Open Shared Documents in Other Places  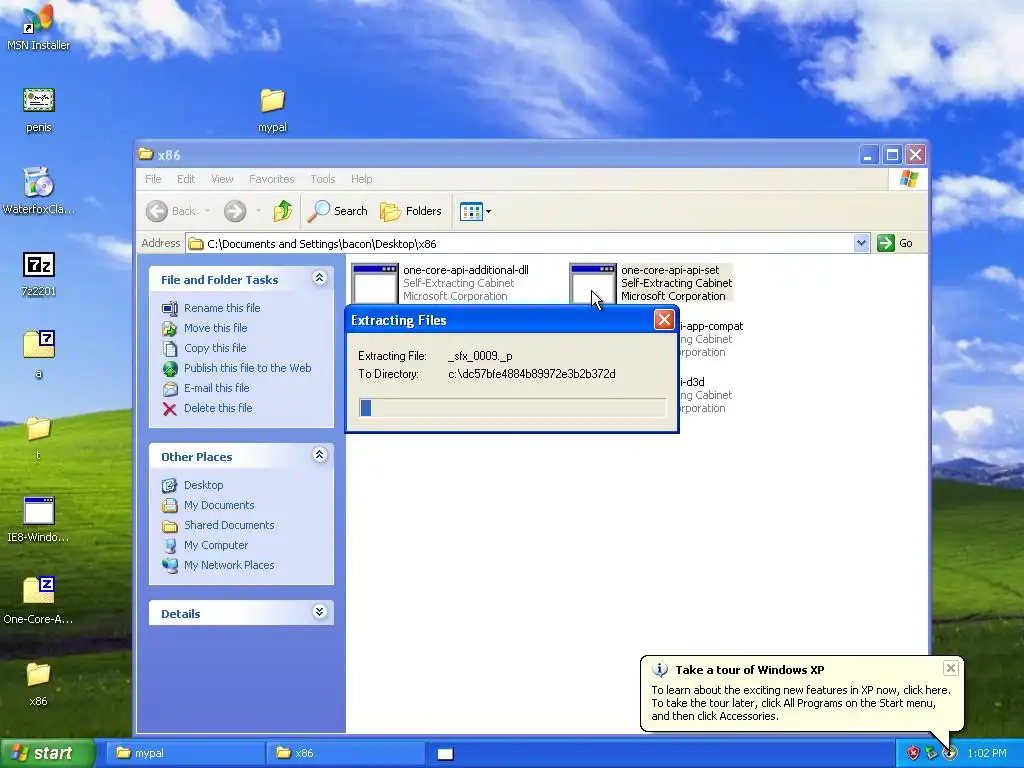[218, 525]
